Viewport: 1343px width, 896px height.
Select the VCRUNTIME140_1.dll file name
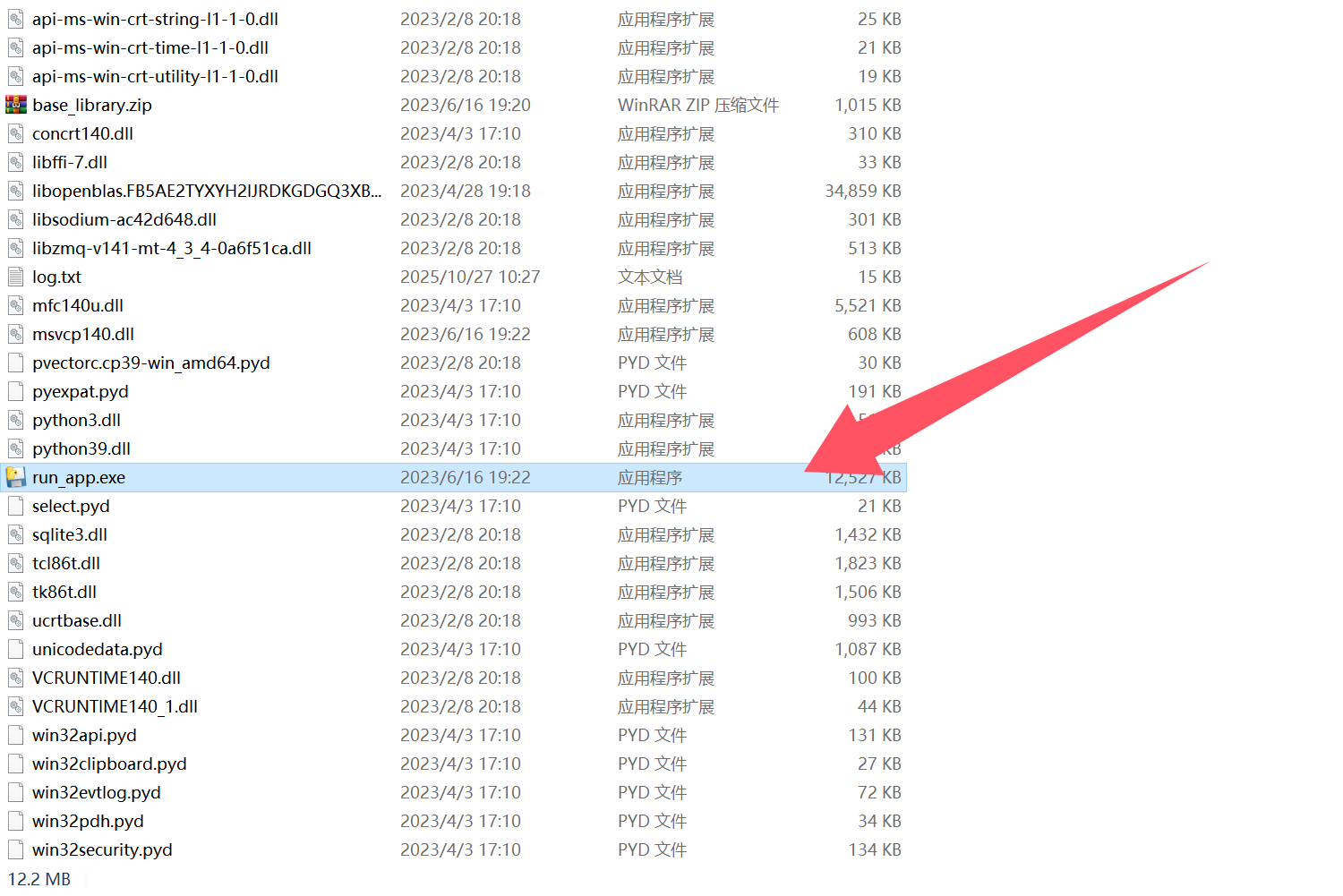(x=115, y=706)
